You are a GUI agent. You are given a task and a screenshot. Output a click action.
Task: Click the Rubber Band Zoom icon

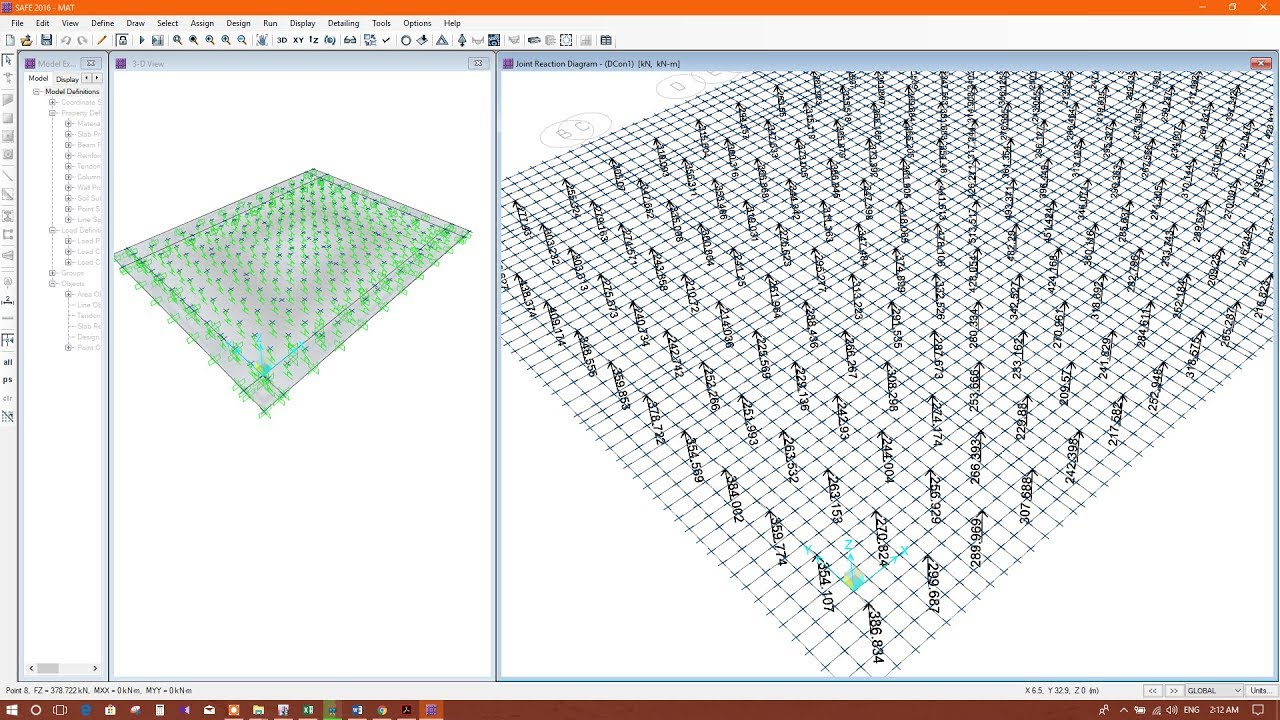[x=177, y=40]
